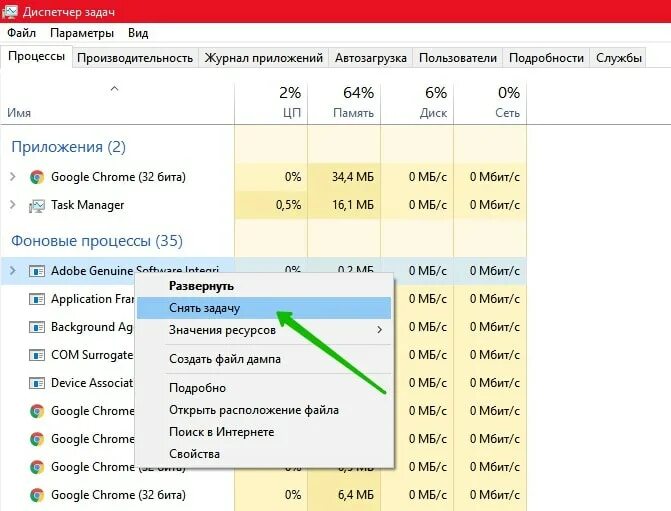This screenshot has height=511, width=671.
Task: Choose Подробно in the context menu
Action: tap(264, 388)
